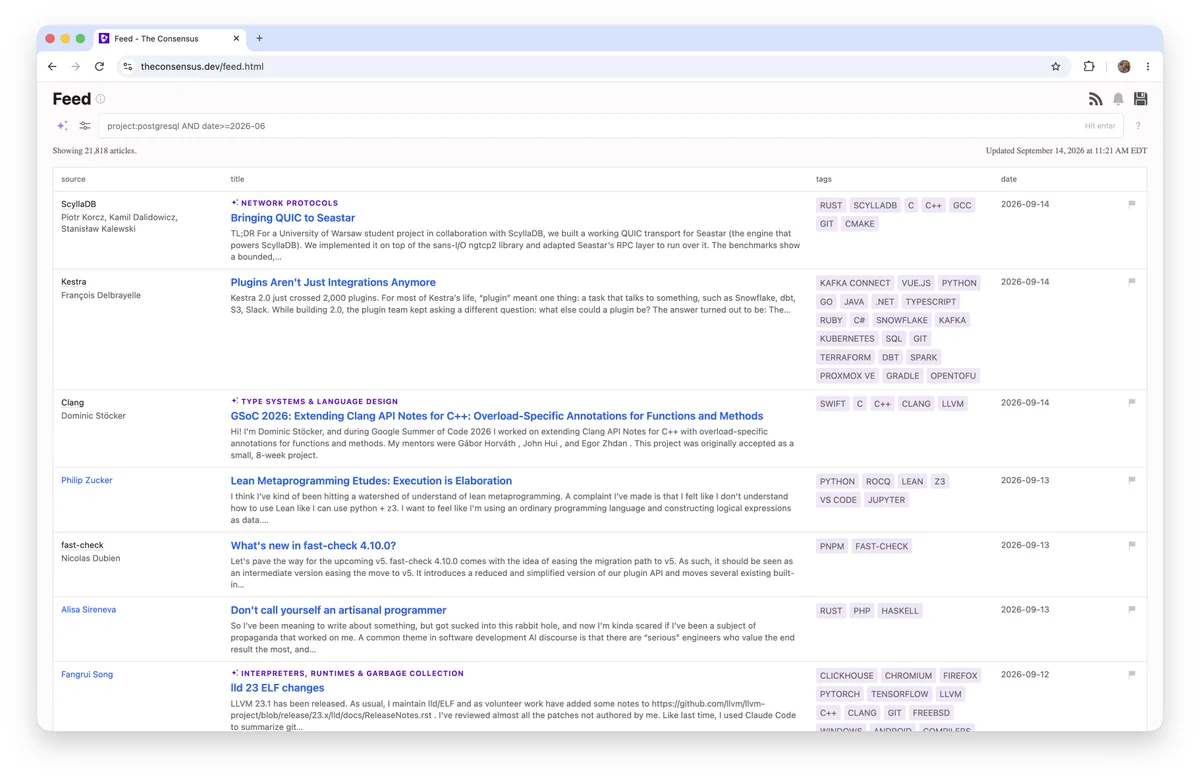Open lld 23 ELF changes article
This screenshot has height=780, width=1200.
click(277, 688)
